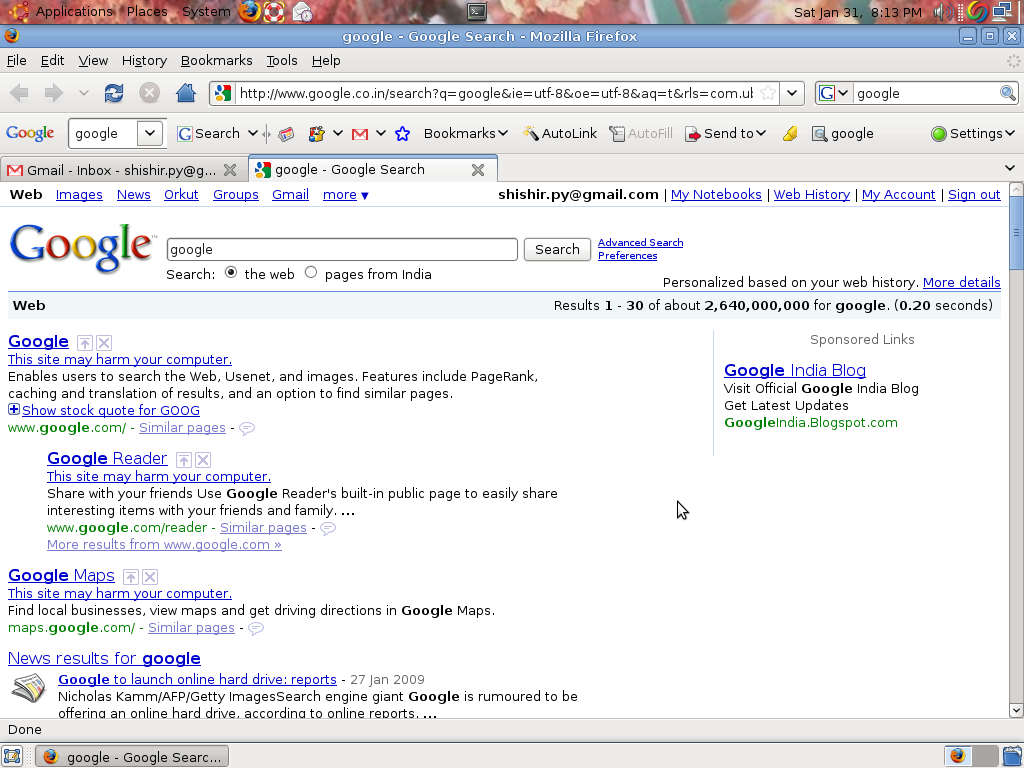Open the History menu

[x=144, y=61]
